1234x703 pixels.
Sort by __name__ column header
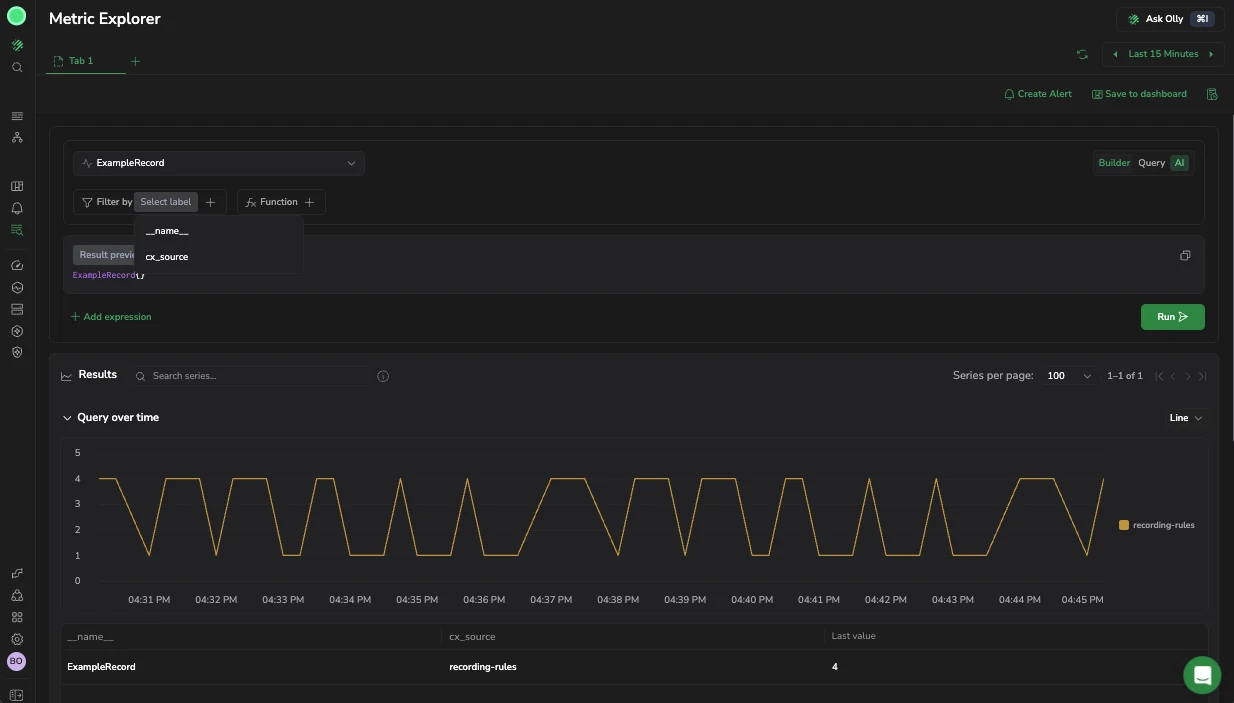click(x=90, y=636)
